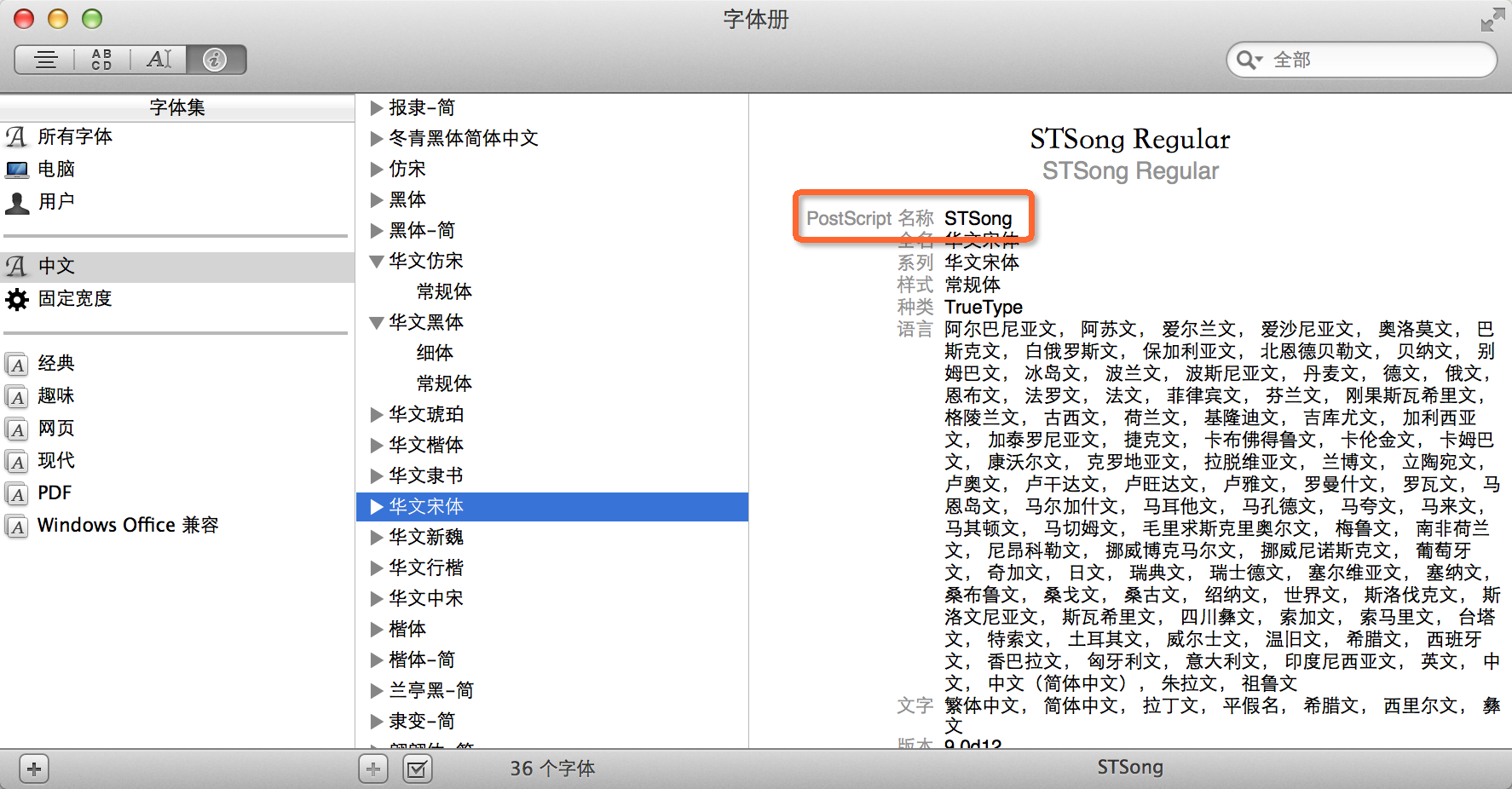The image size is (1512, 789).
Task: Toggle the font info view button
Action: click(x=216, y=60)
